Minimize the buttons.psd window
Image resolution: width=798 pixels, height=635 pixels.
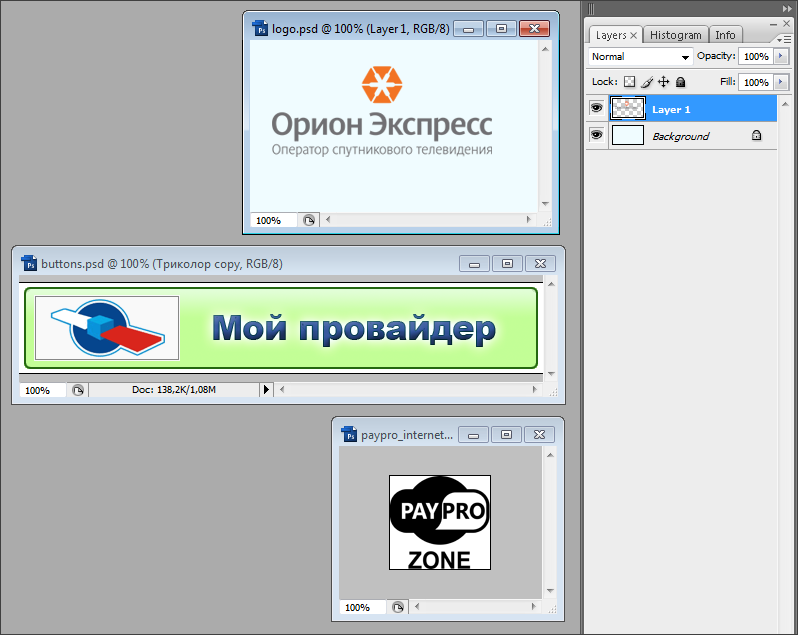[474, 264]
